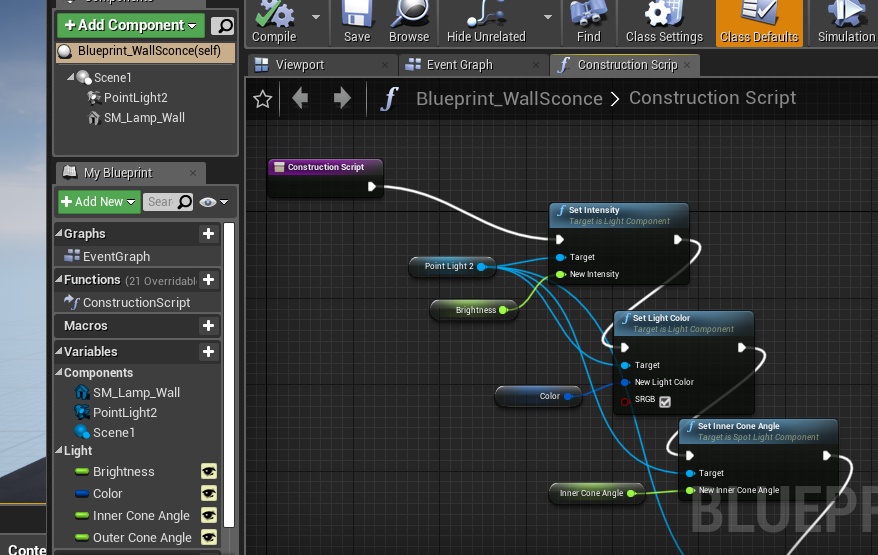Open Class Settings from toolbar
Viewport: 878px width, 555px height.
[663, 14]
